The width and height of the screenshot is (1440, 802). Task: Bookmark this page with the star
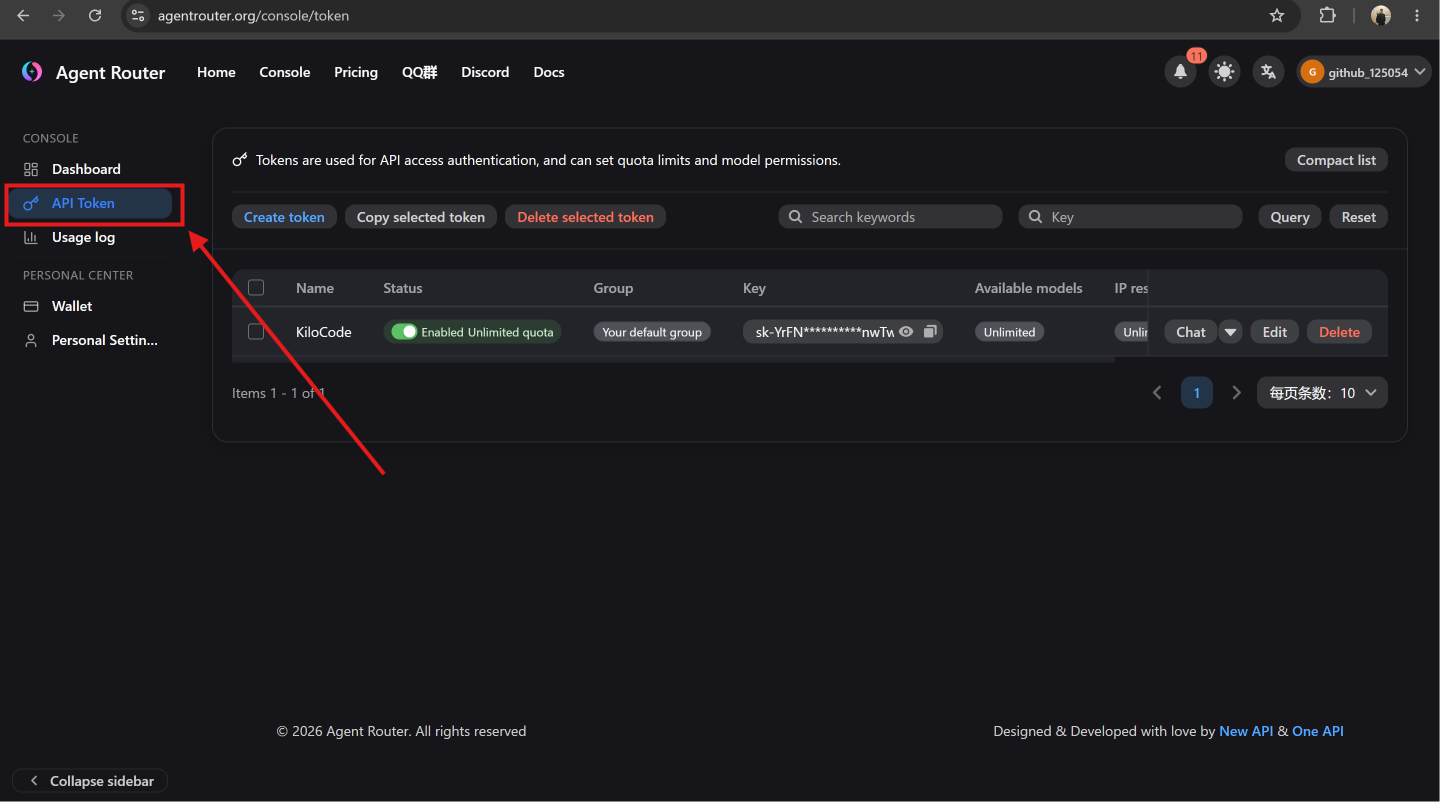tap(1277, 16)
